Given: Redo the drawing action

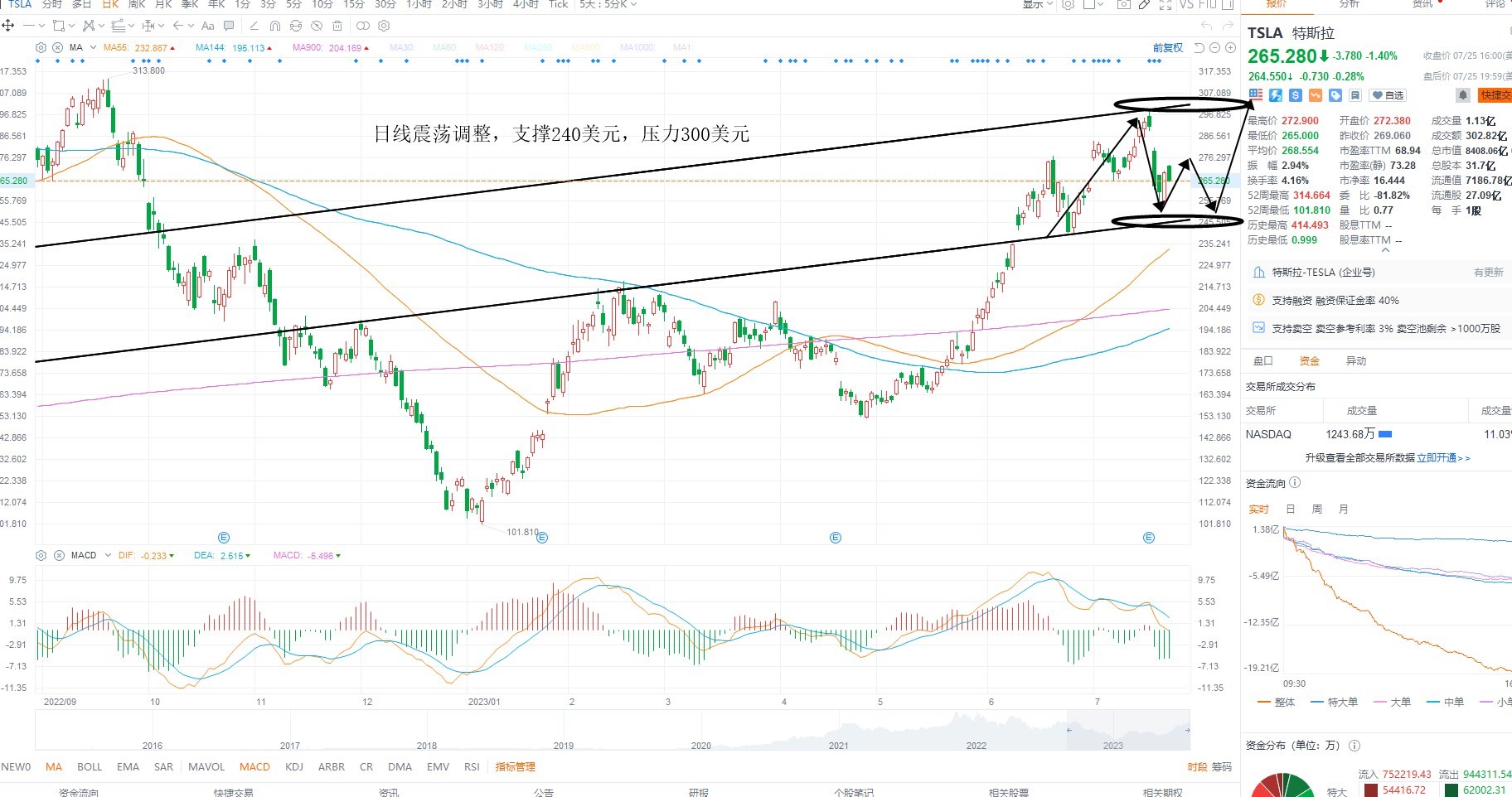Looking at the screenshot, I should [x=1228, y=26].
